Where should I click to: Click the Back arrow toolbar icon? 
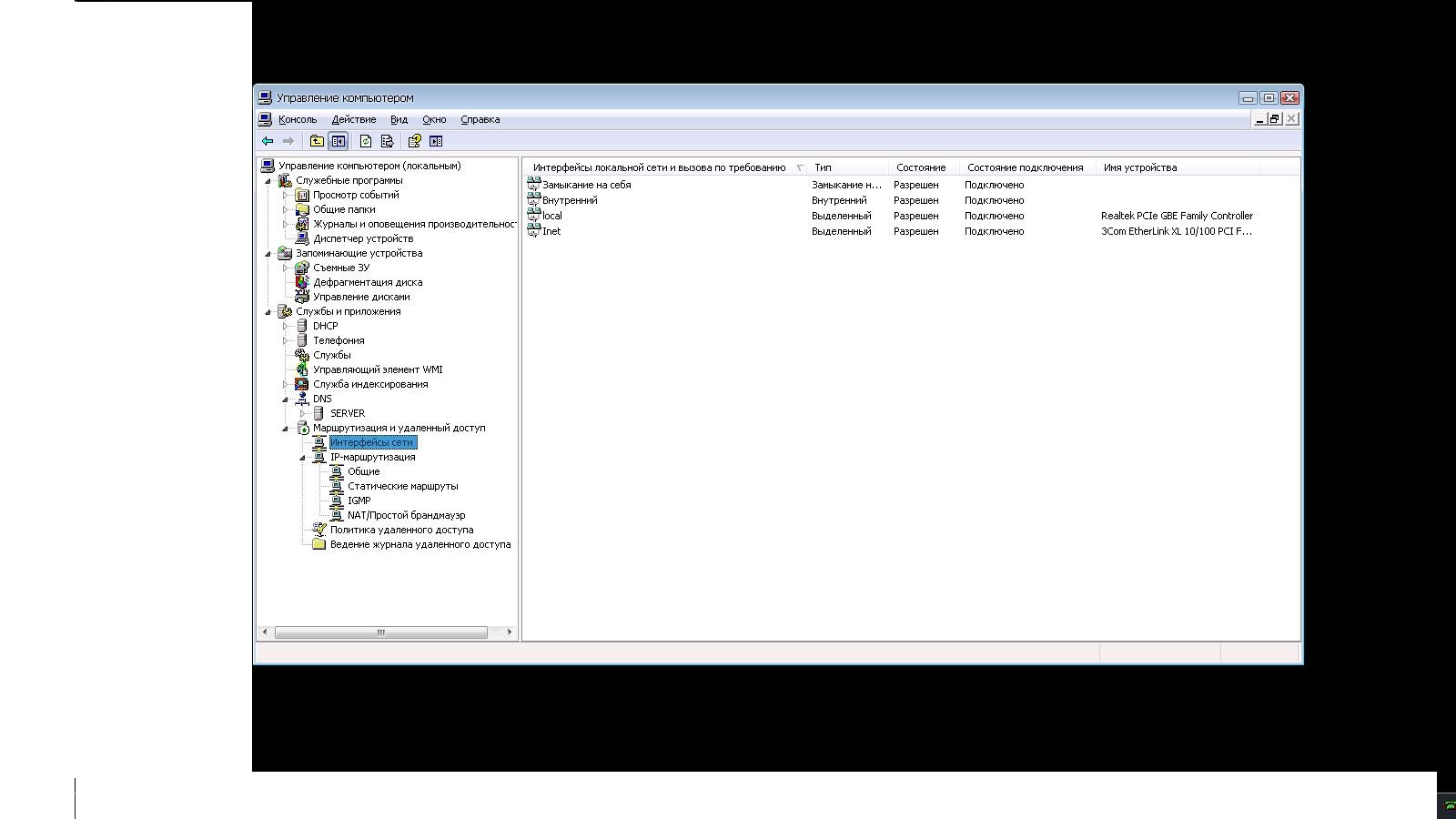268,141
